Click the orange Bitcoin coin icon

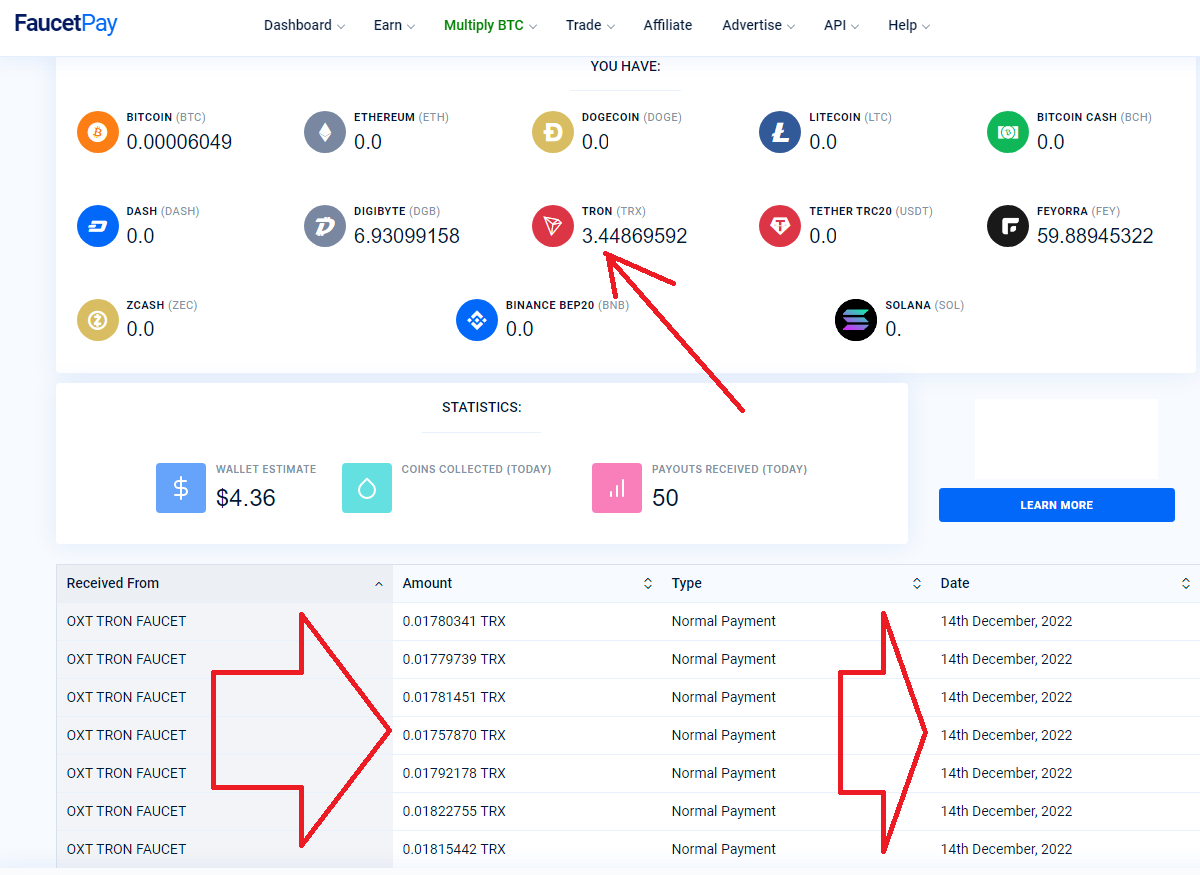(x=98, y=132)
